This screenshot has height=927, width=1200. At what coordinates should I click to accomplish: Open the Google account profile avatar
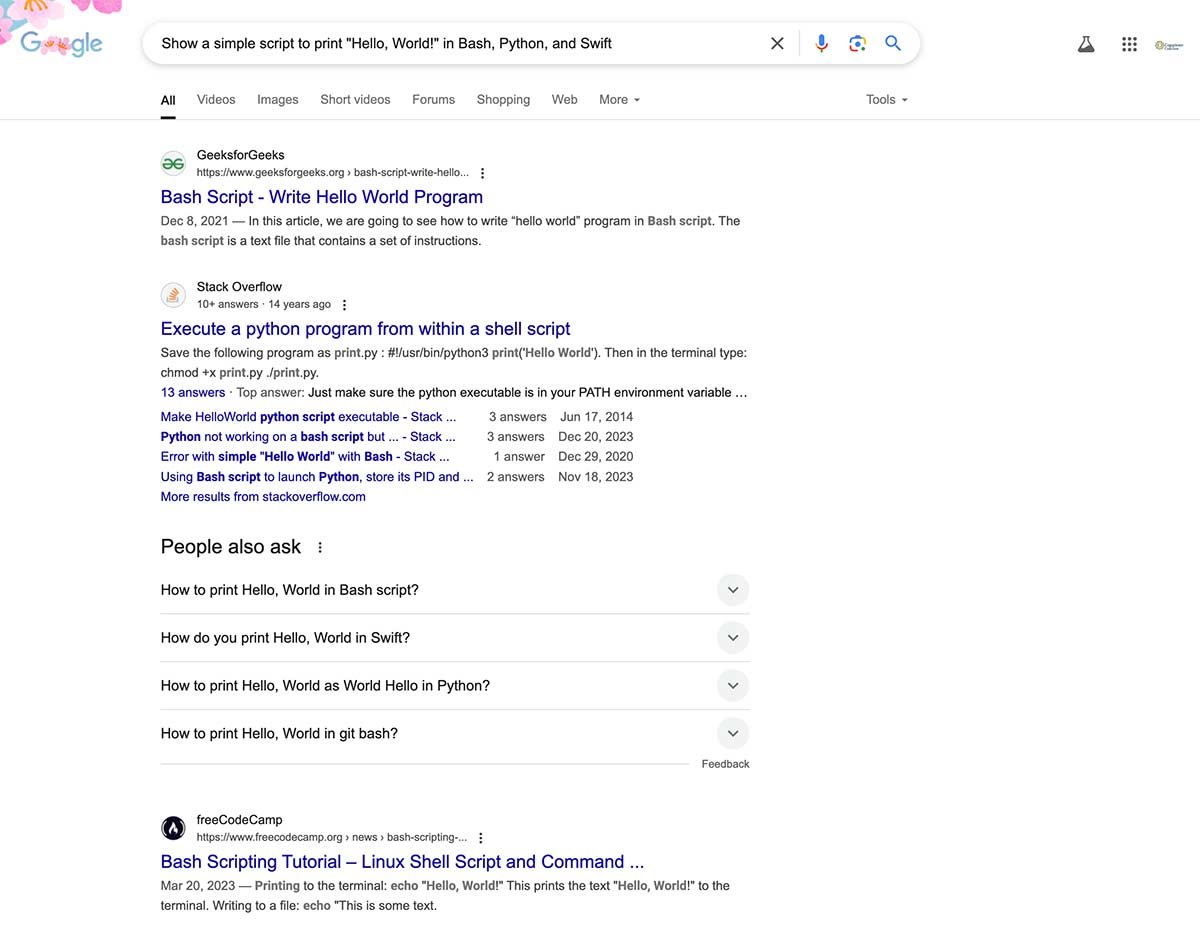click(1168, 45)
